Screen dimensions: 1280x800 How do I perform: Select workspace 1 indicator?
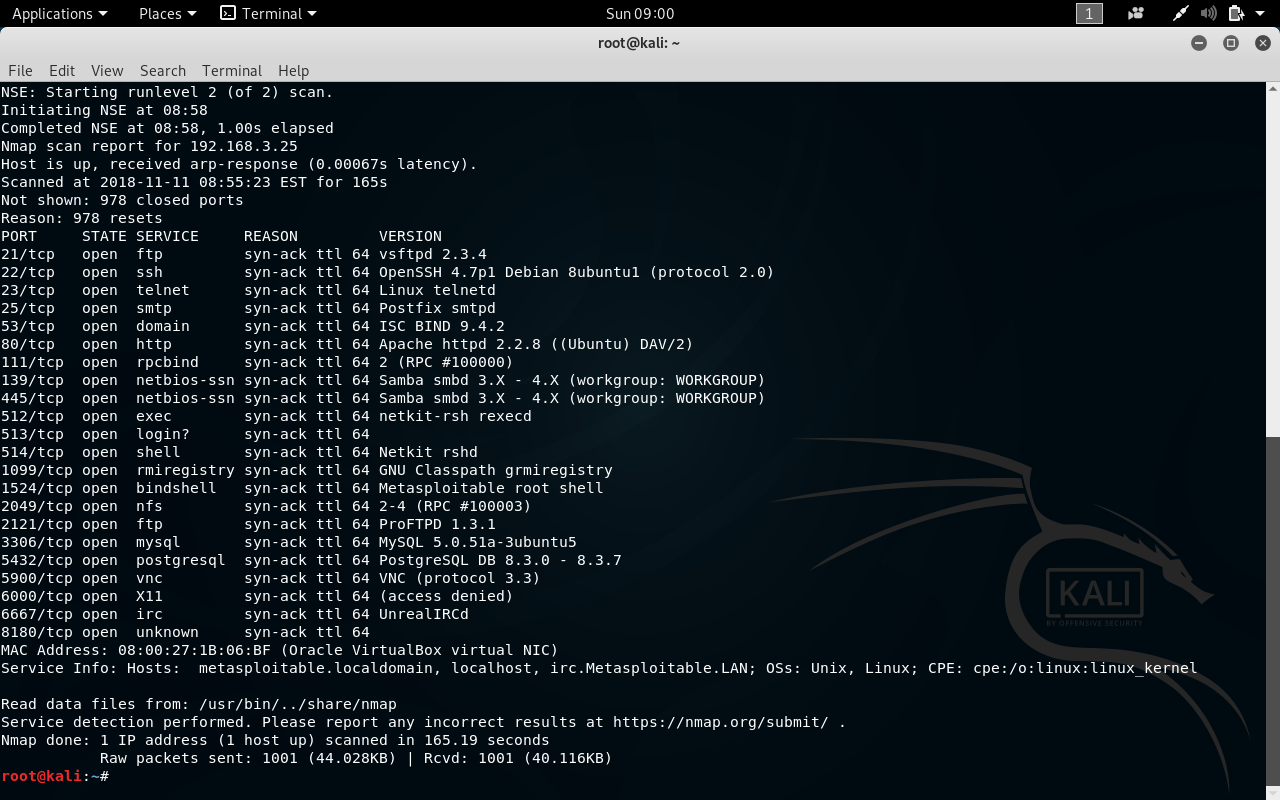point(1089,13)
